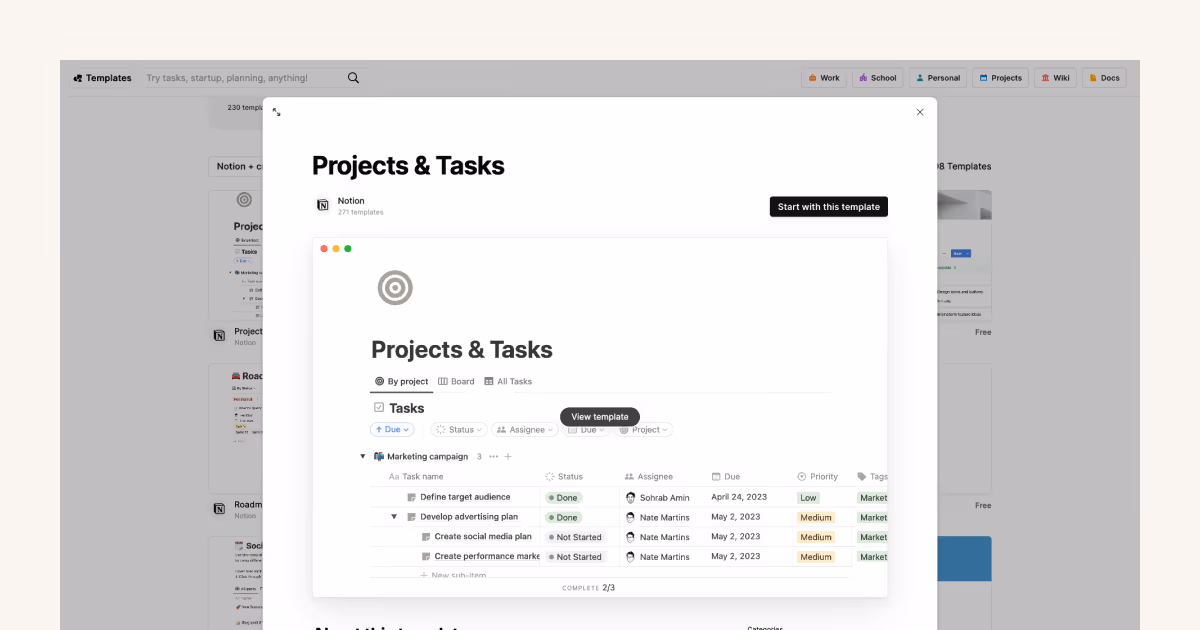
Task: Switch to the Board view tab
Action: click(455, 381)
